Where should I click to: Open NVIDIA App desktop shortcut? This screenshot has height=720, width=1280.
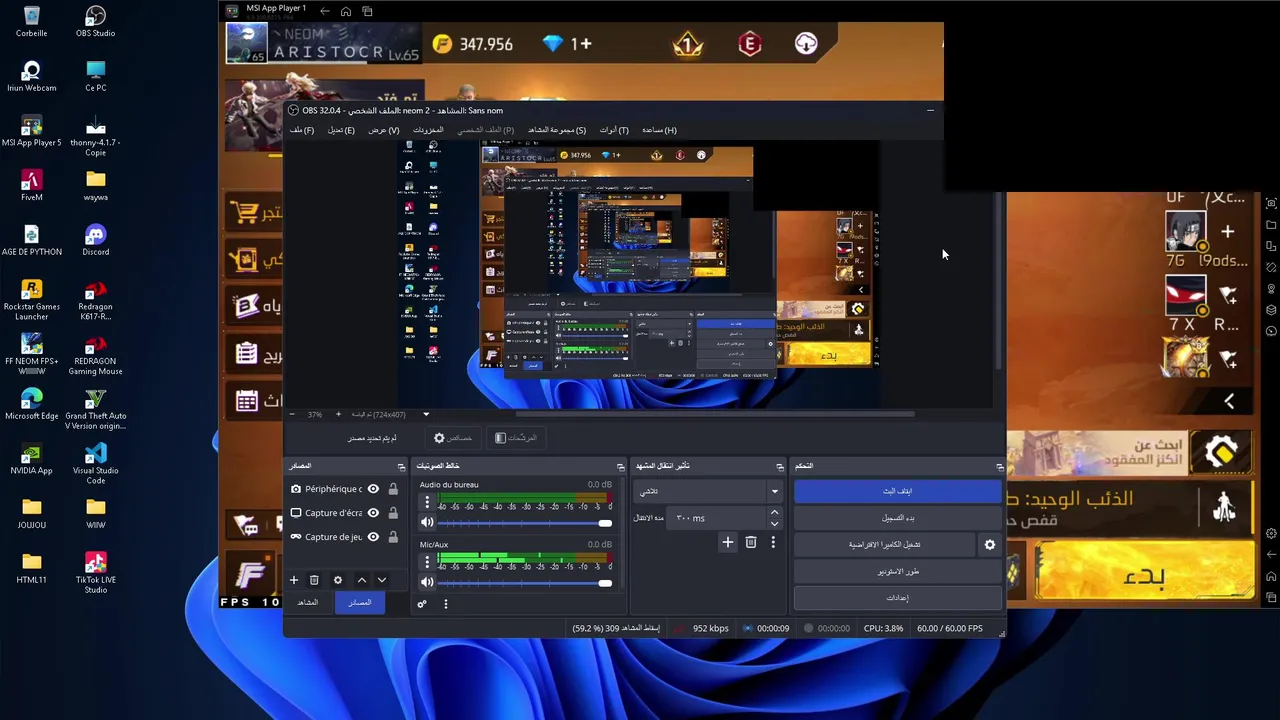pyautogui.click(x=32, y=459)
